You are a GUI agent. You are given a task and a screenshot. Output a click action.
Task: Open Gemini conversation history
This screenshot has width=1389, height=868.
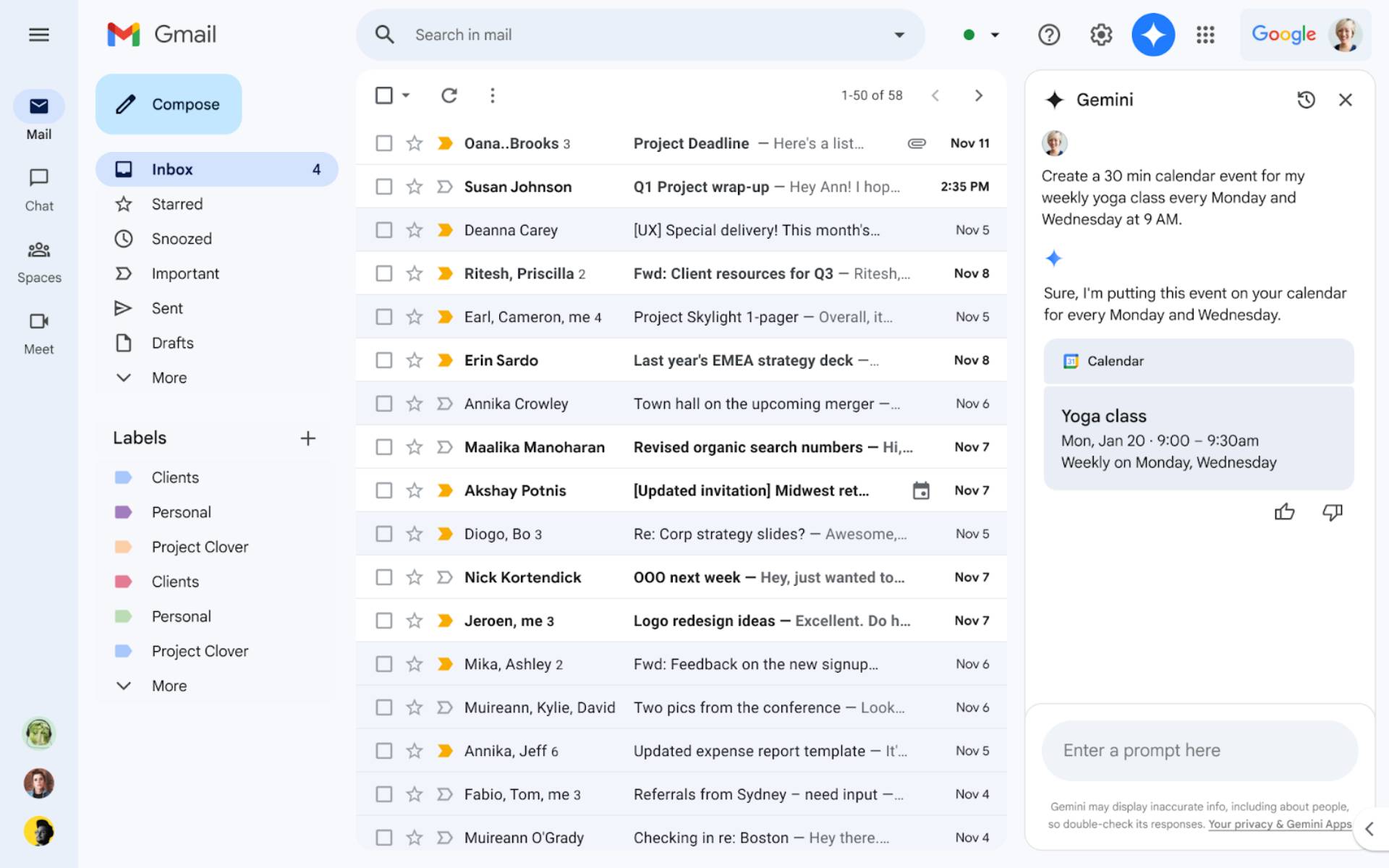click(x=1306, y=100)
